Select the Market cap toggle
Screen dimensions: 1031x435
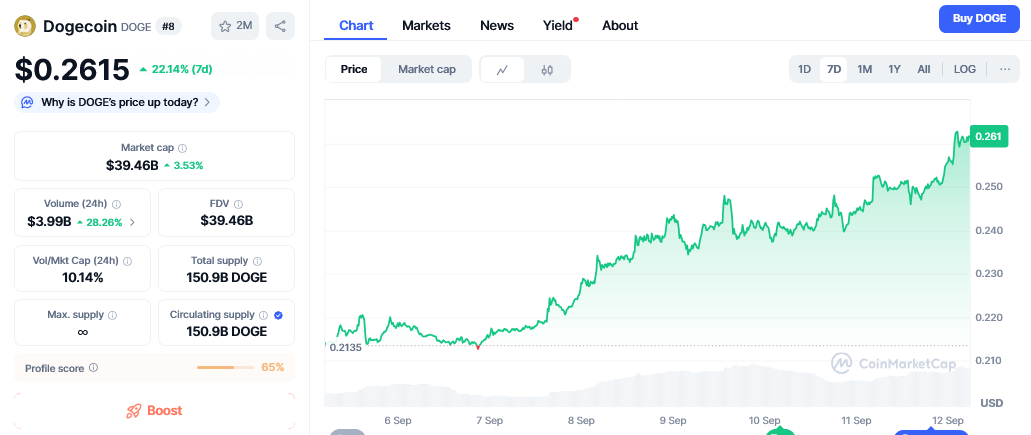pyautogui.click(x=427, y=70)
